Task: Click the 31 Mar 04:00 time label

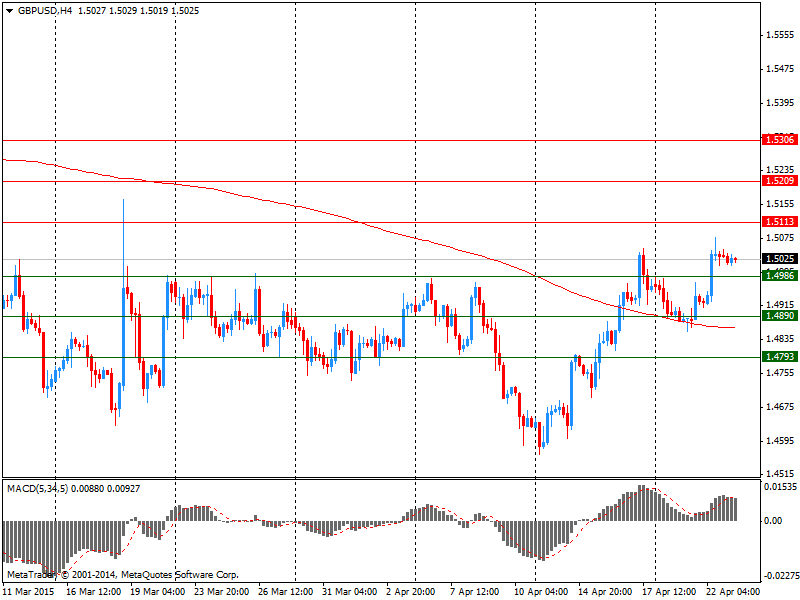Action: point(349,592)
